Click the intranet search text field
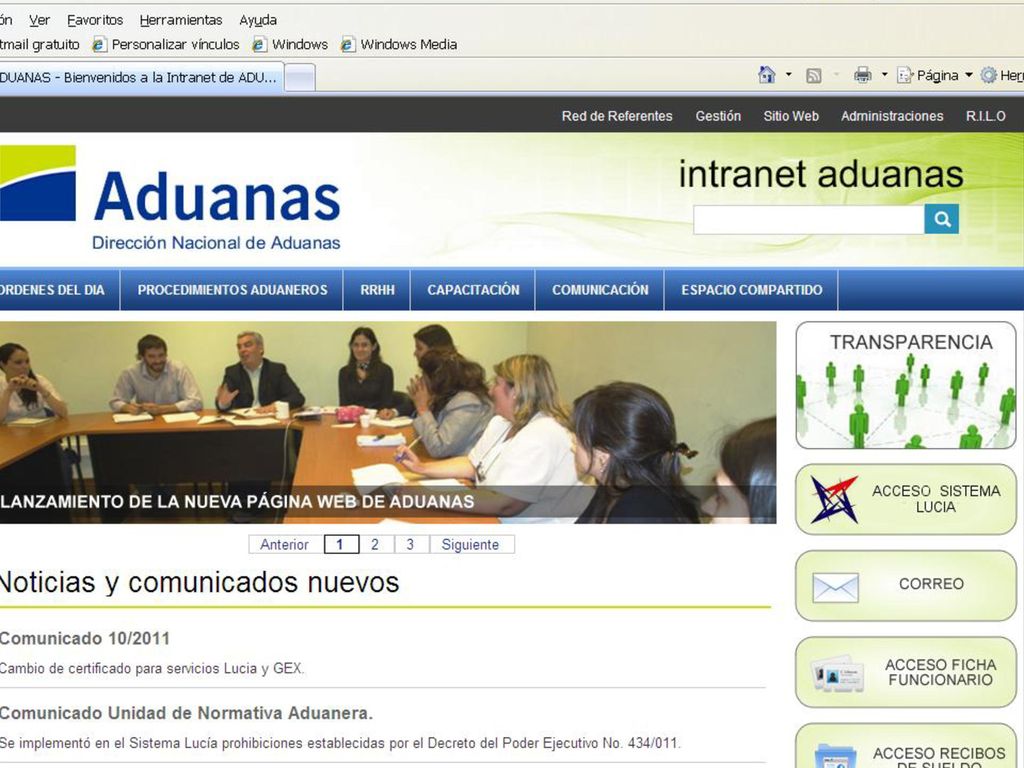1024x768 pixels. pyautogui.click(x=808, y=219)
